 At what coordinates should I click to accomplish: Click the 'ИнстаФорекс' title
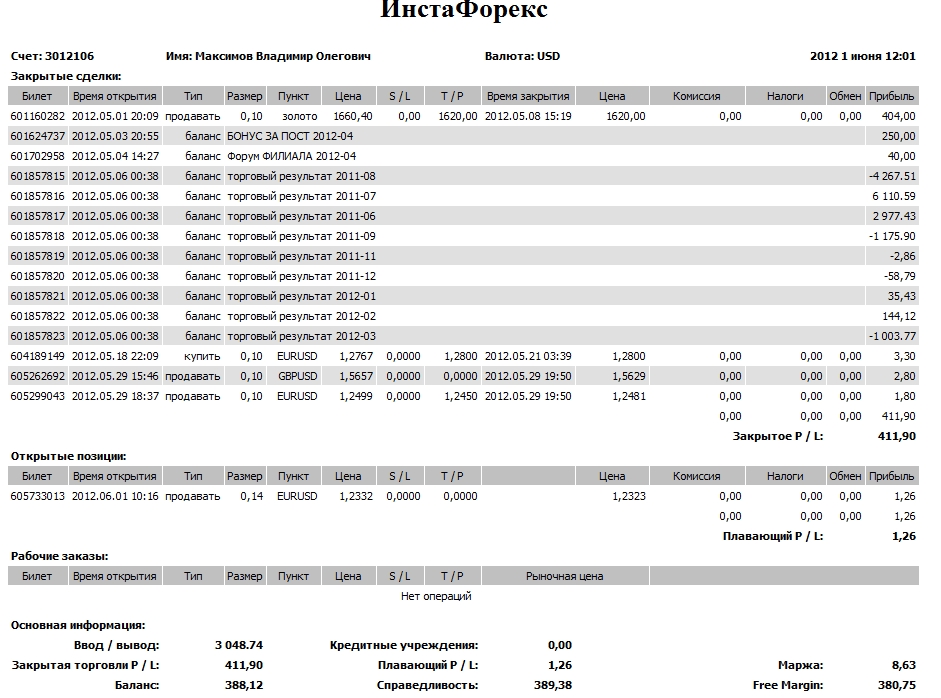pyautogui.click(x=464, y=10)
